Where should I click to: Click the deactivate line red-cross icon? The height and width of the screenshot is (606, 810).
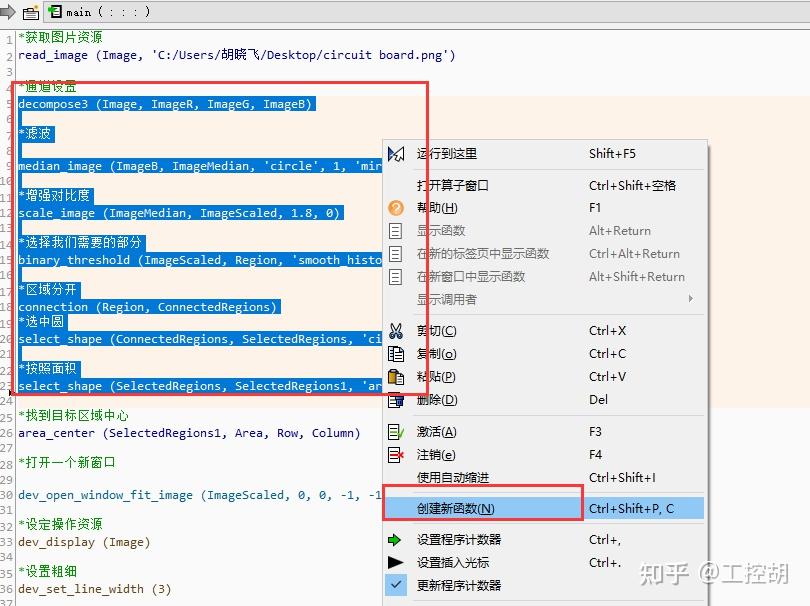[x=396, y=455]
